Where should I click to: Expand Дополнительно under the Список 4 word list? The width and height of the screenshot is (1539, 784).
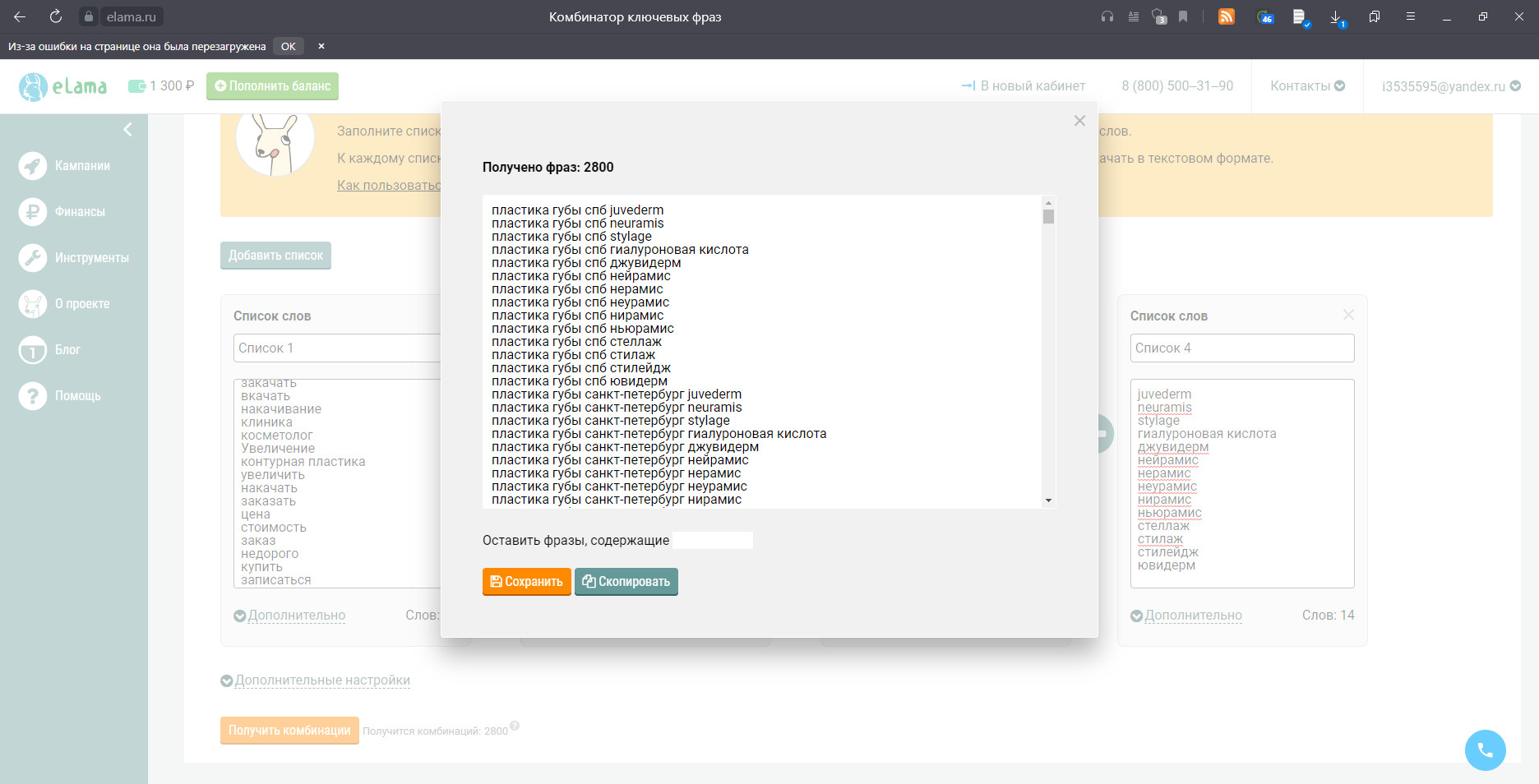1185,616
